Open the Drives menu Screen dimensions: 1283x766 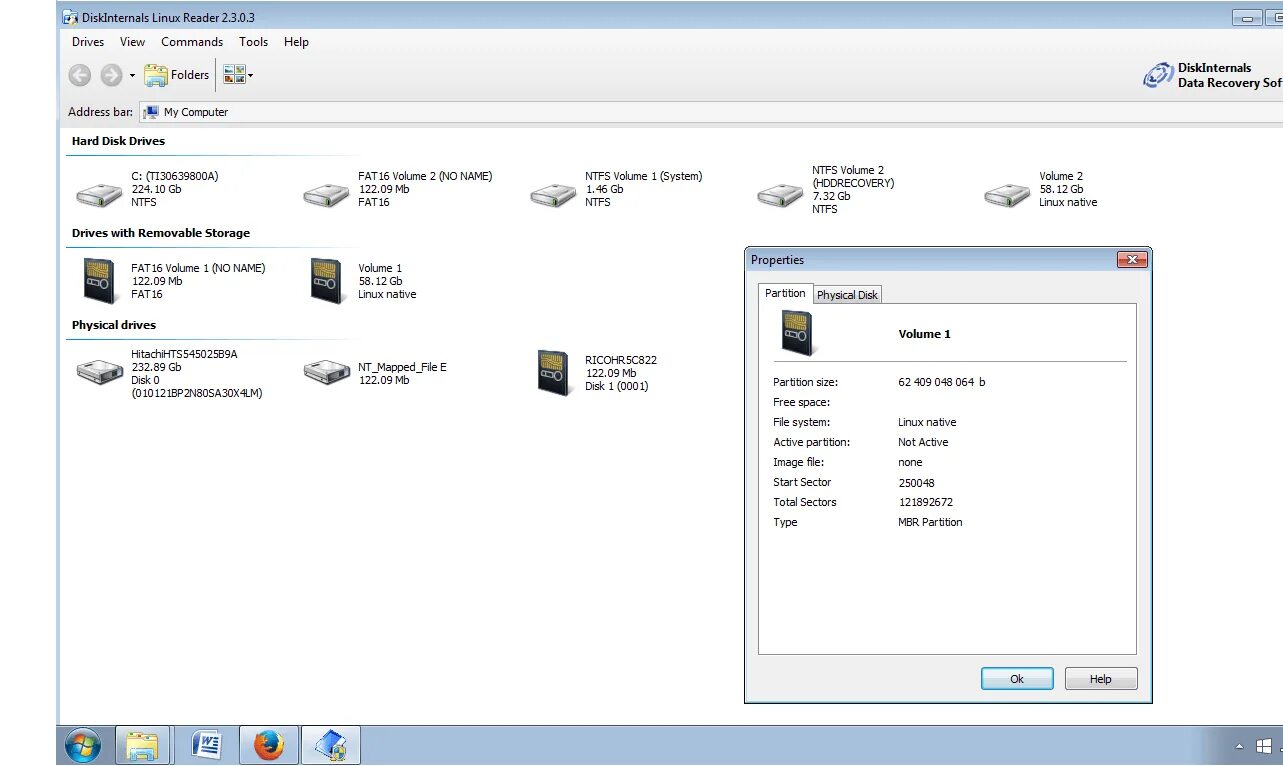tap(88, 42)
